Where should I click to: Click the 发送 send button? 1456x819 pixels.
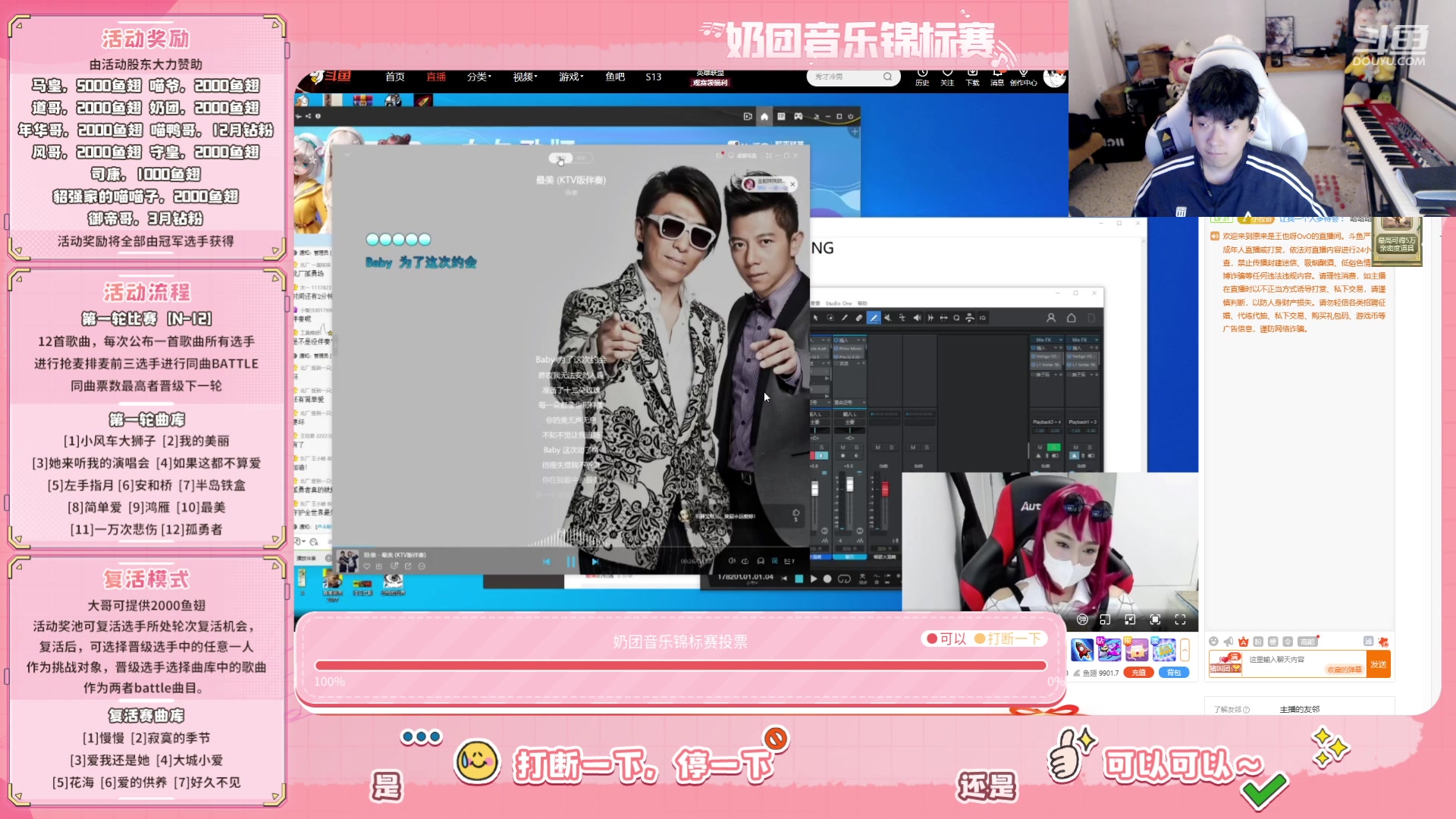(x=1378, y=664)
